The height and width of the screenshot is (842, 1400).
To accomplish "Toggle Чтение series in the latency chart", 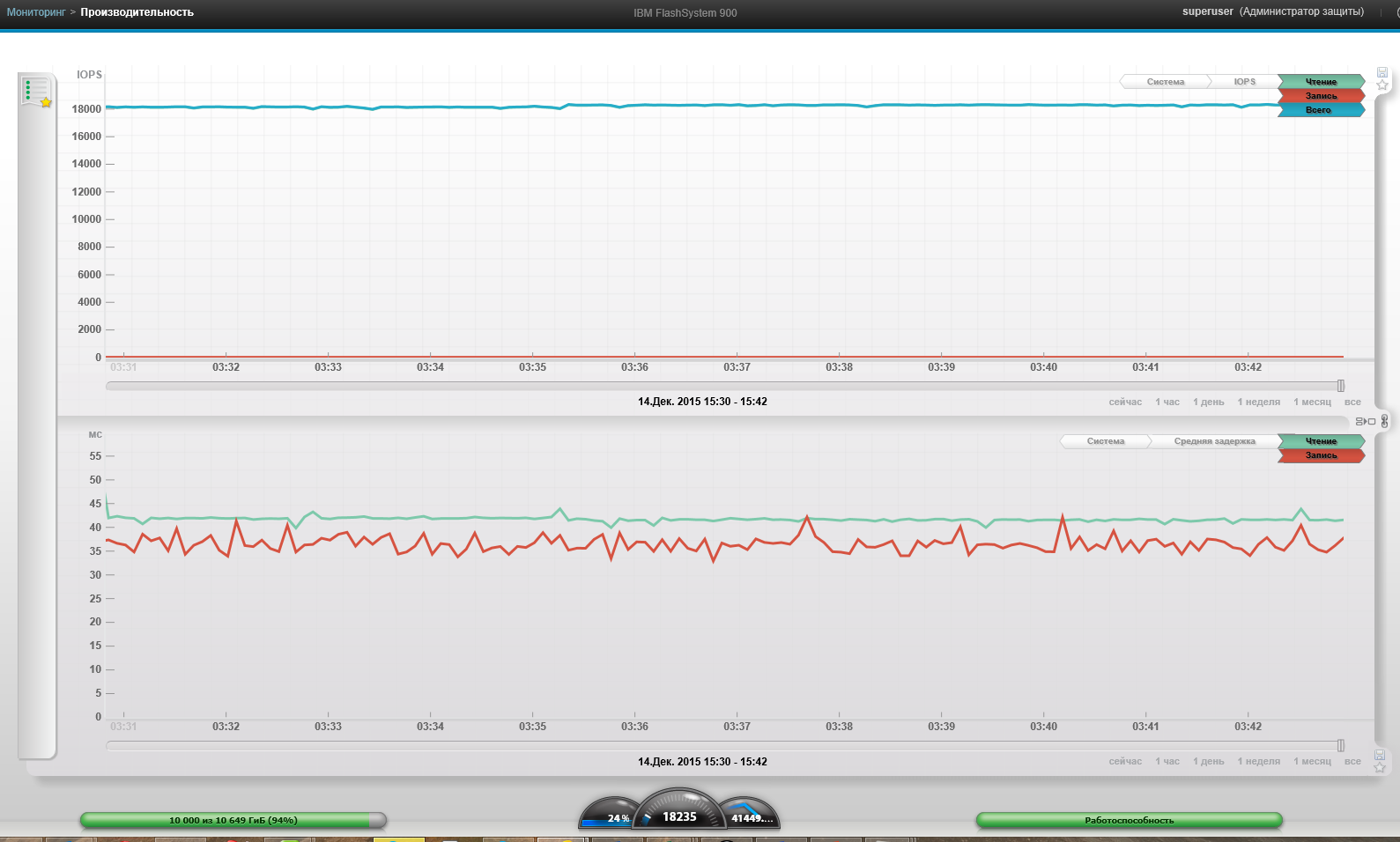I will coord(1321,441).
